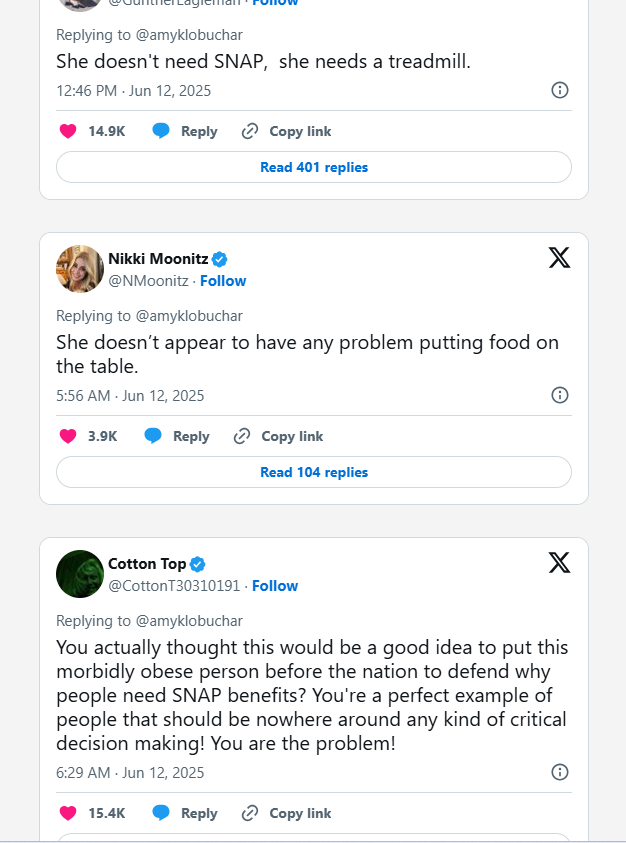Click info icon on the 5:56 AM tweet

(x=560, y=395)
